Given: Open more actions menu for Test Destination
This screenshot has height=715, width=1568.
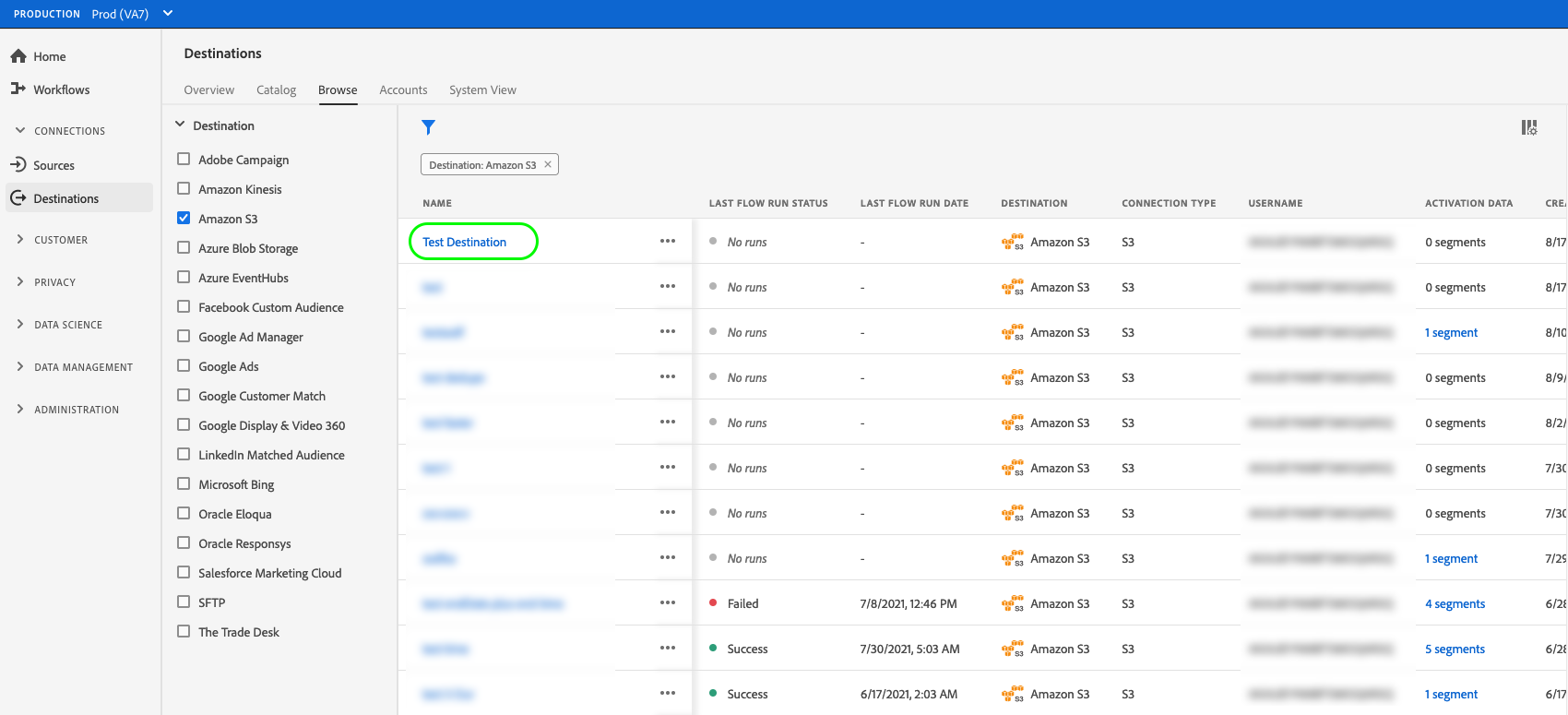Looking at the screenshot, I should pos(668,241).
